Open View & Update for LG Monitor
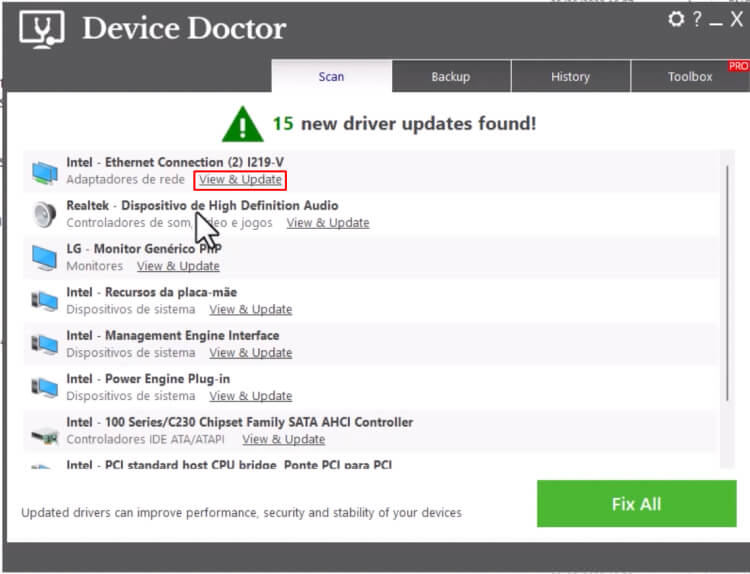 coord(178,266)
